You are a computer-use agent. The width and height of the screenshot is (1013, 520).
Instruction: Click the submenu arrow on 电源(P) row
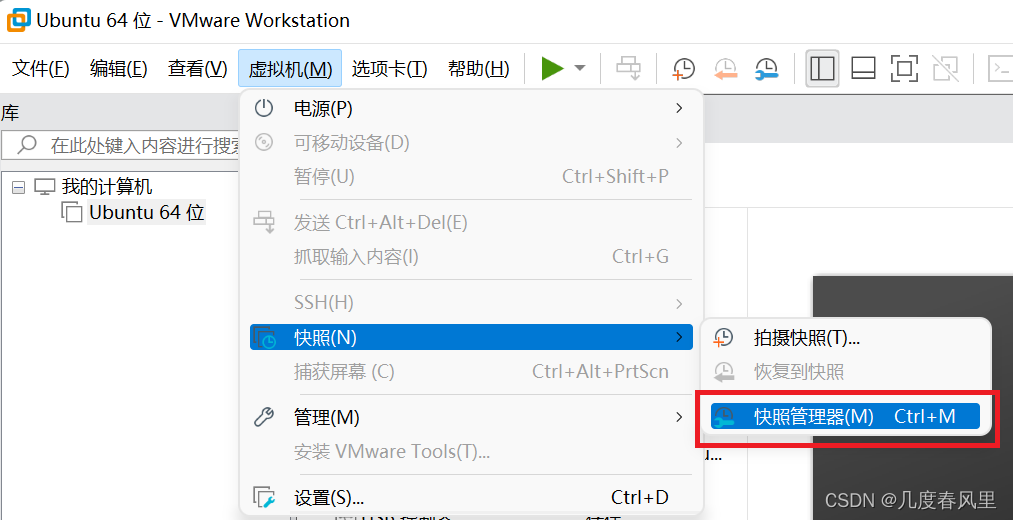[x=679, y=108]
